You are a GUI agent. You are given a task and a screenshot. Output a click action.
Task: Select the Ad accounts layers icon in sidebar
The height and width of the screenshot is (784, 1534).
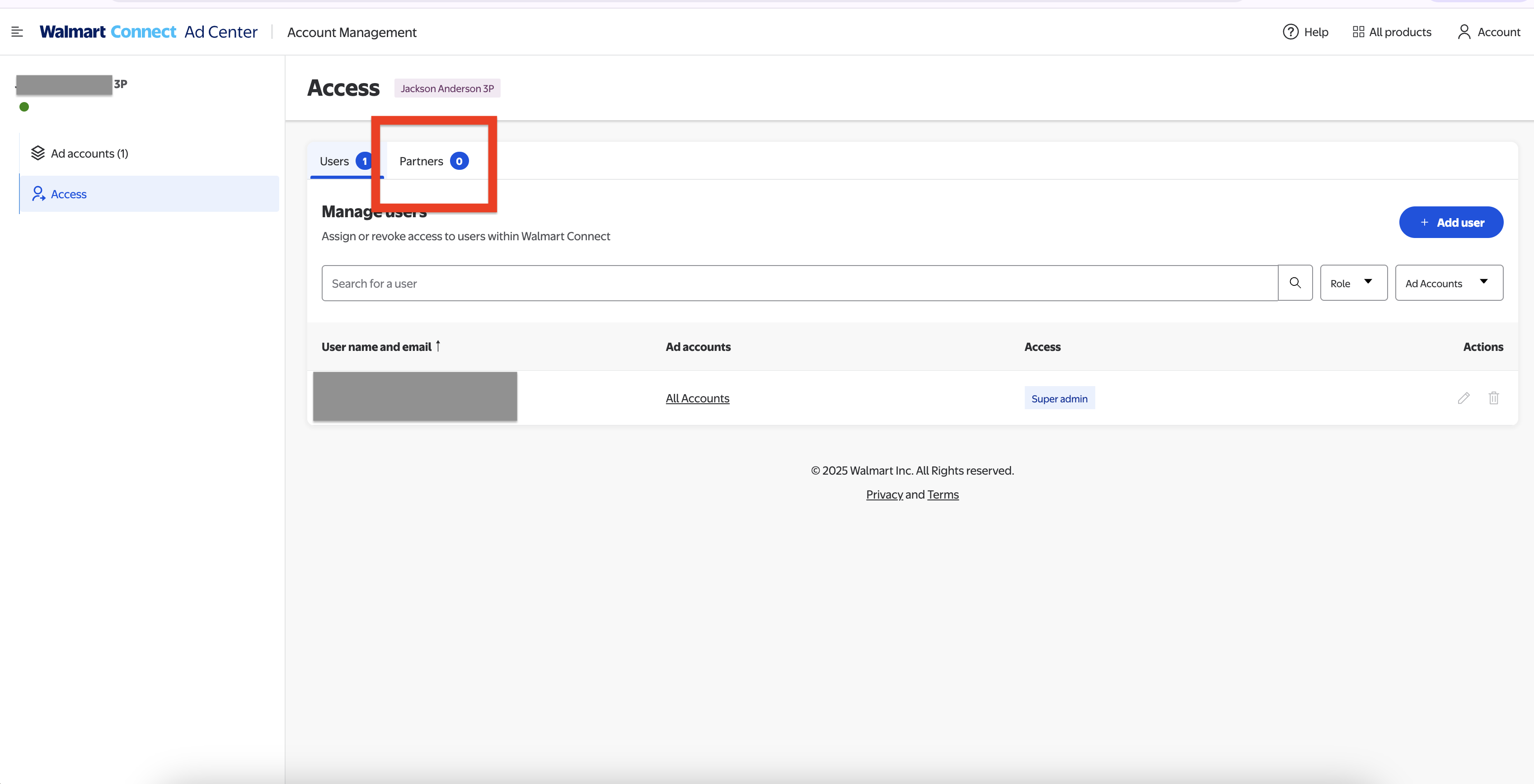[x=38, y=153]
